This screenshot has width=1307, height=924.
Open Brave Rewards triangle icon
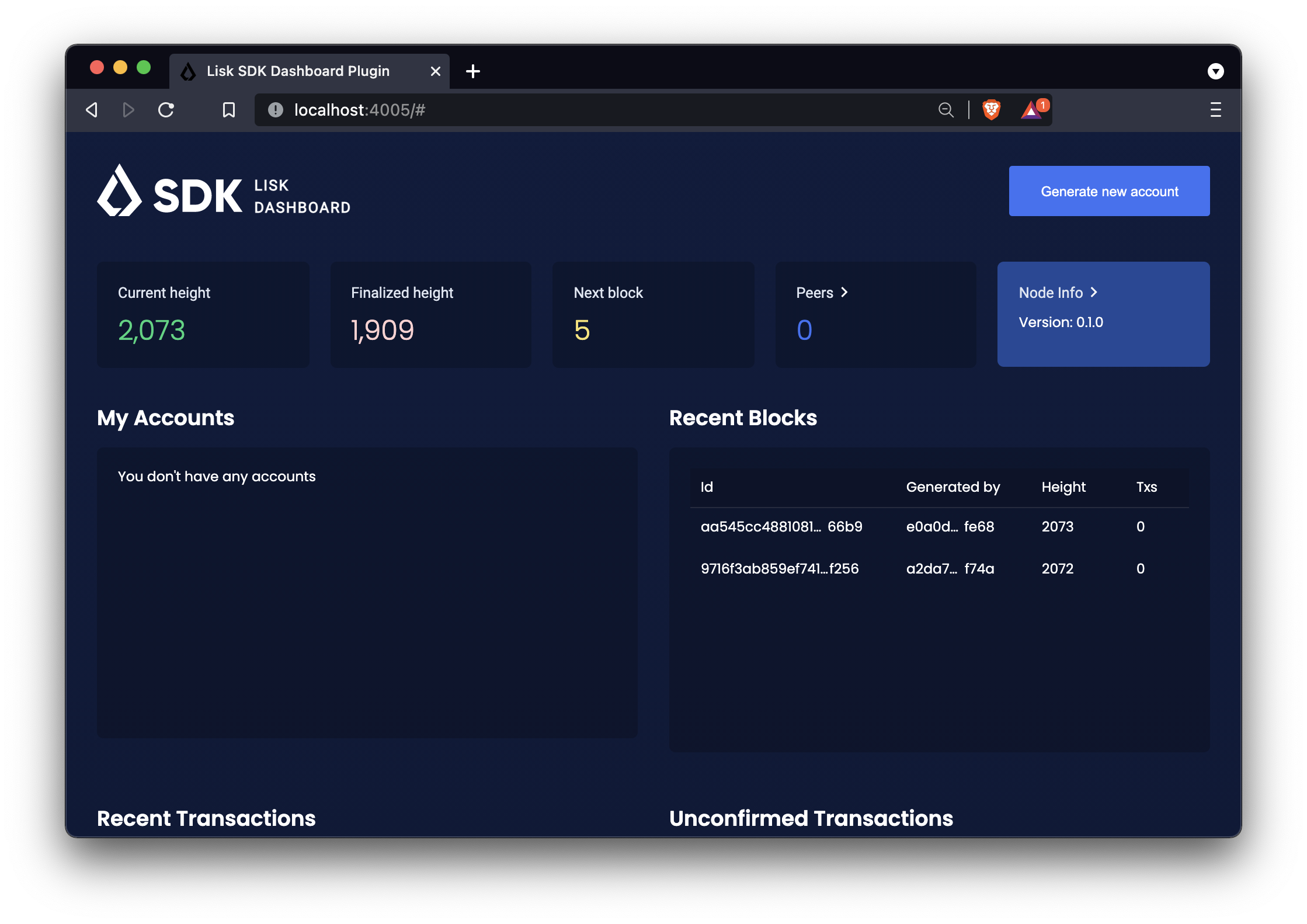coord(1033,110)
